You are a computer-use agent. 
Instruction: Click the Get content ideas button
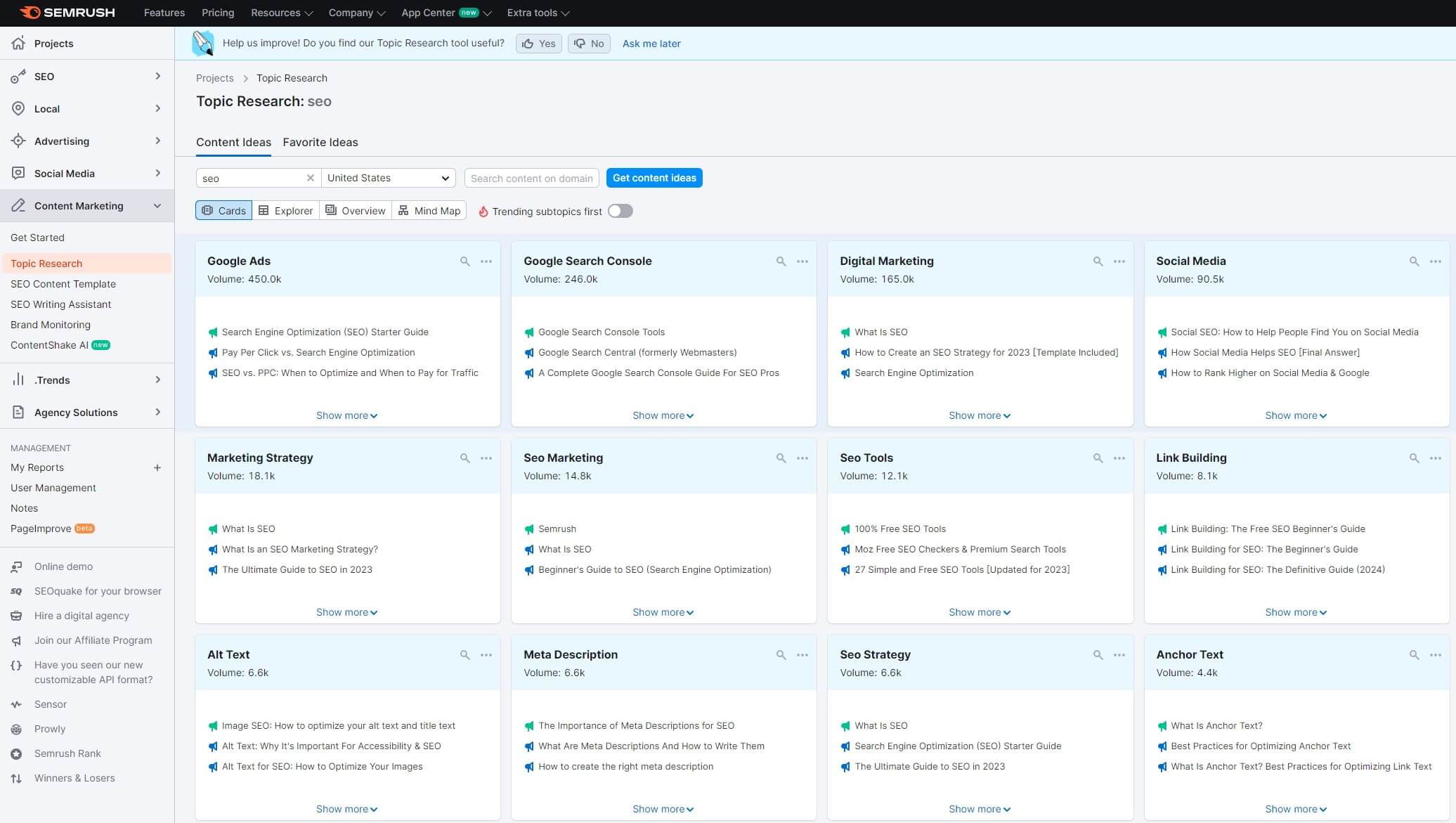654,178
